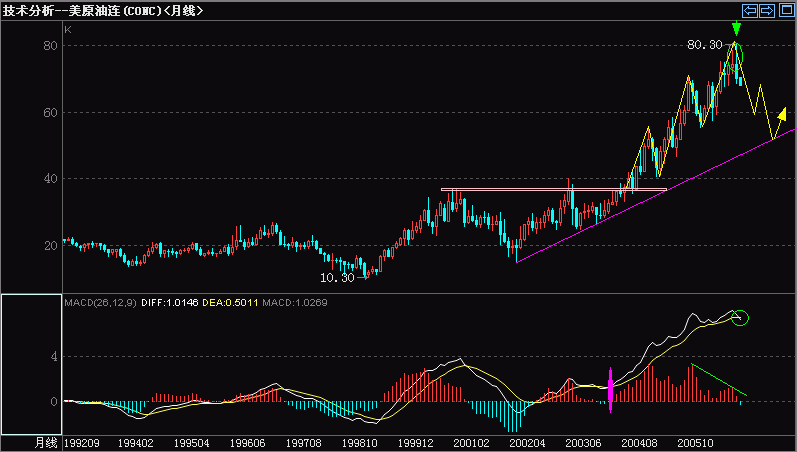Click the 4 level on MACD axis
This screenshot has height=452, width=797.
[x=54, y=356]
